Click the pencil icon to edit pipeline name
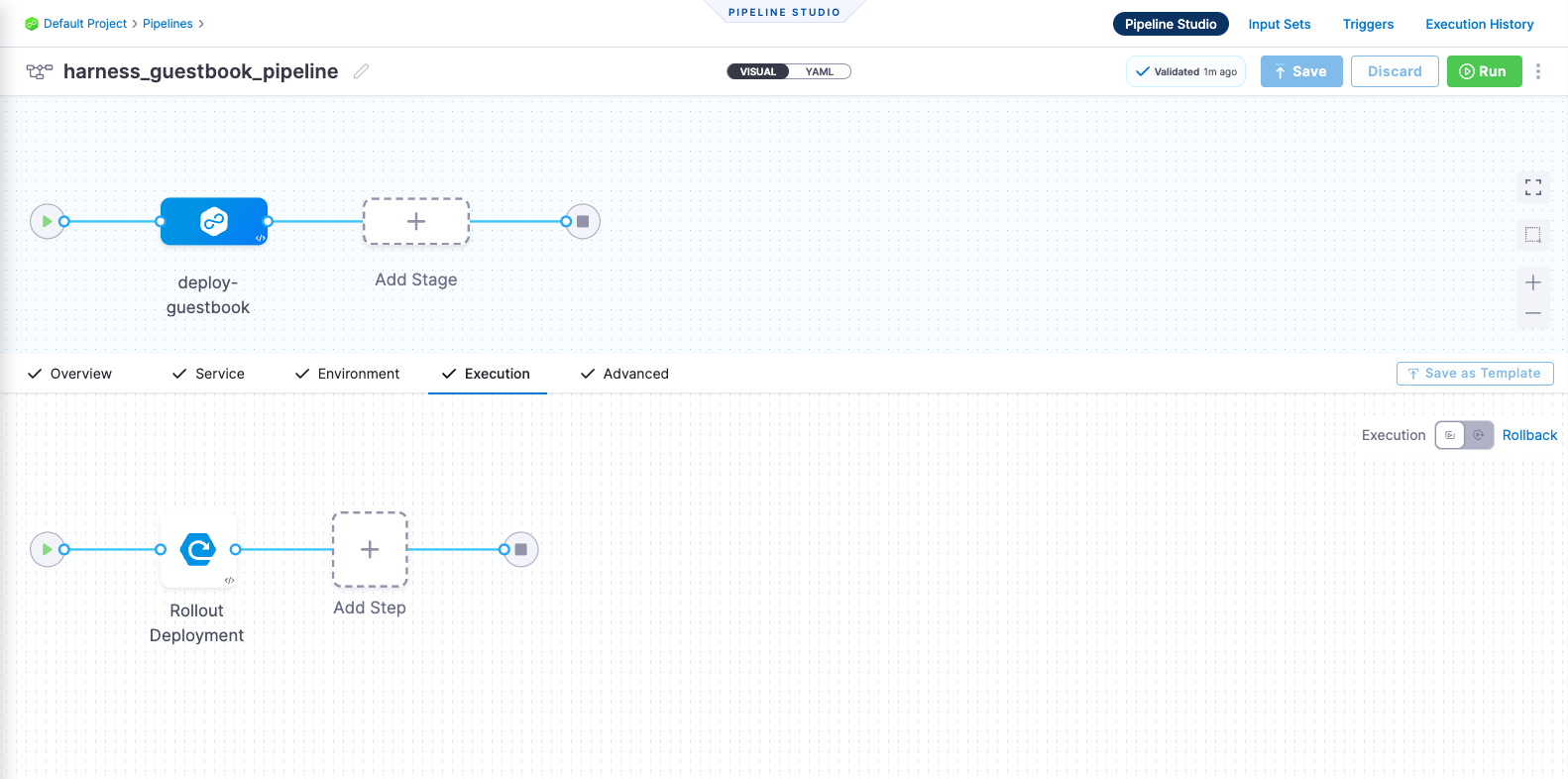 point(362,71)
